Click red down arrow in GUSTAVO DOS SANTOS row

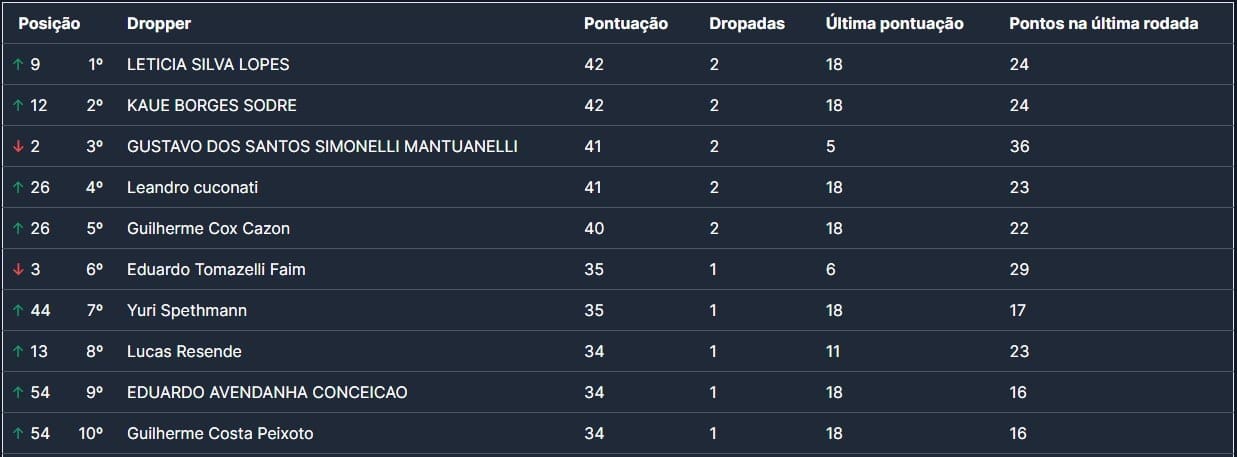(x=17, y=146)
